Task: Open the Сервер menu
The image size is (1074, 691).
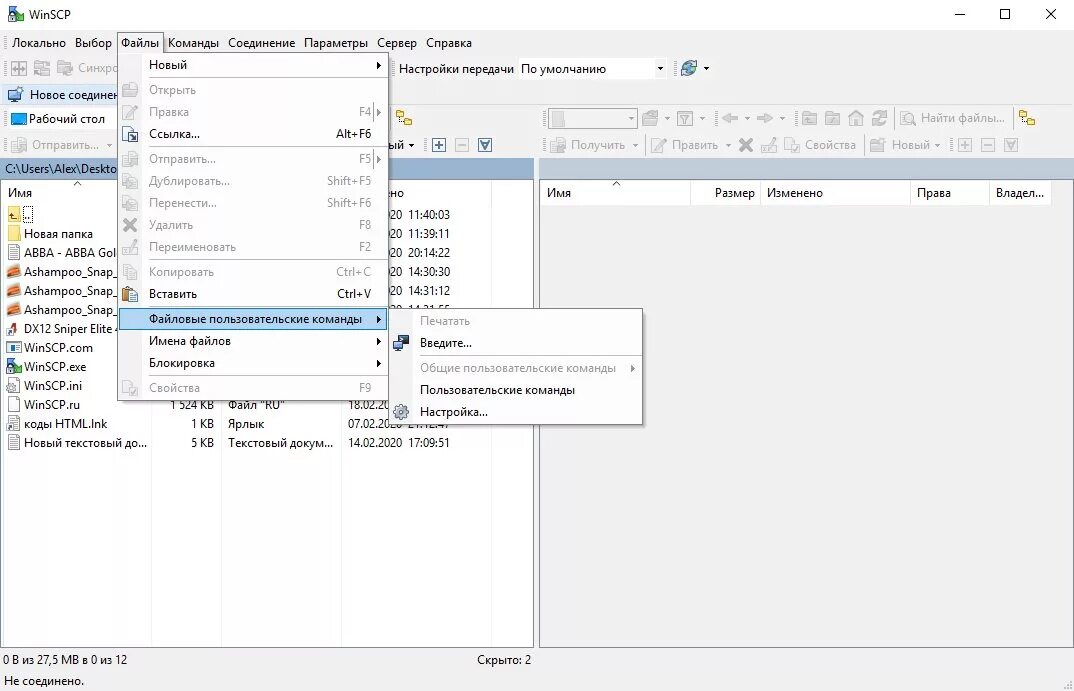Action: [x=397, y=42]
